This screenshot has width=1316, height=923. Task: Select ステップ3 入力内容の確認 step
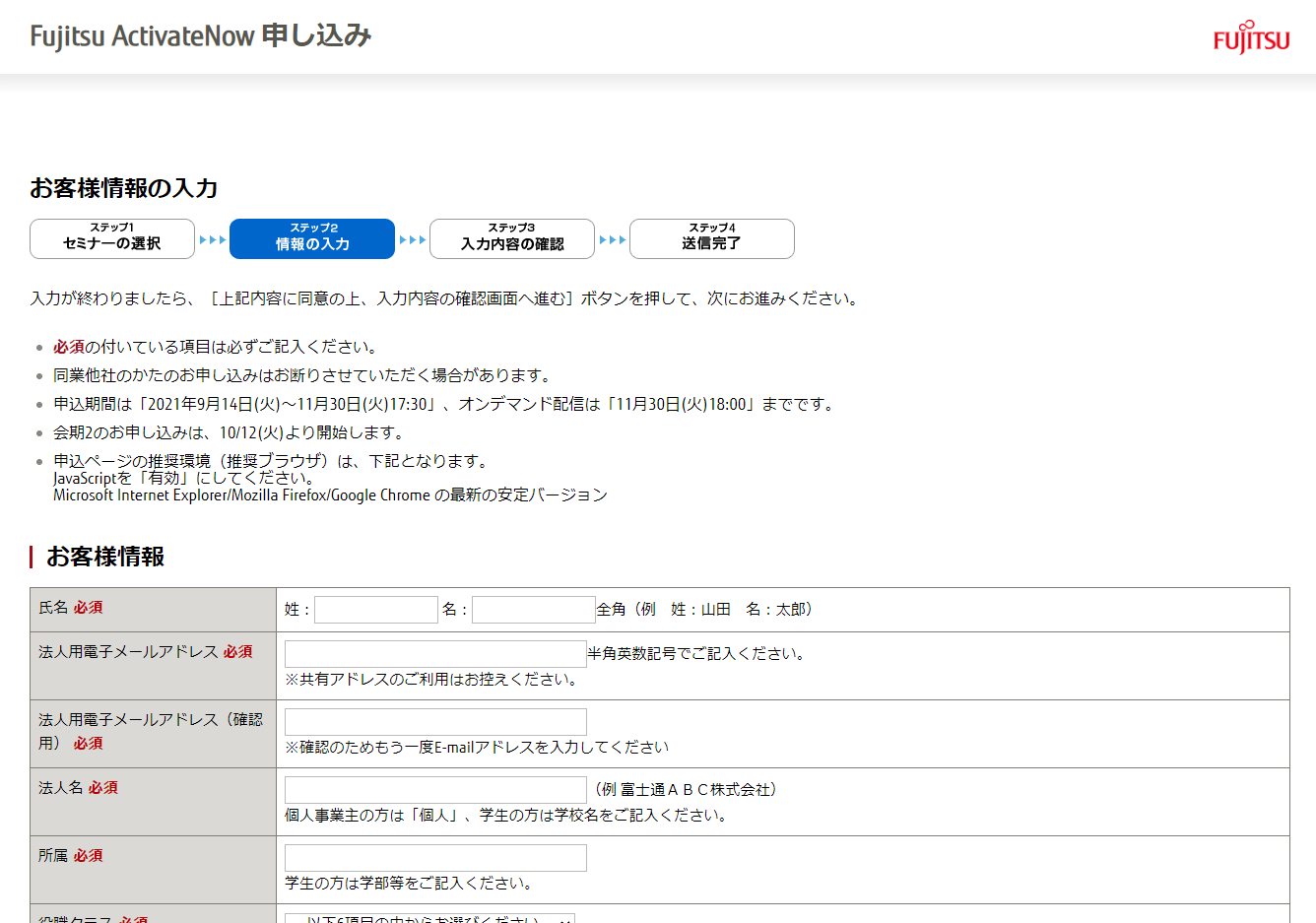(512, 238)
